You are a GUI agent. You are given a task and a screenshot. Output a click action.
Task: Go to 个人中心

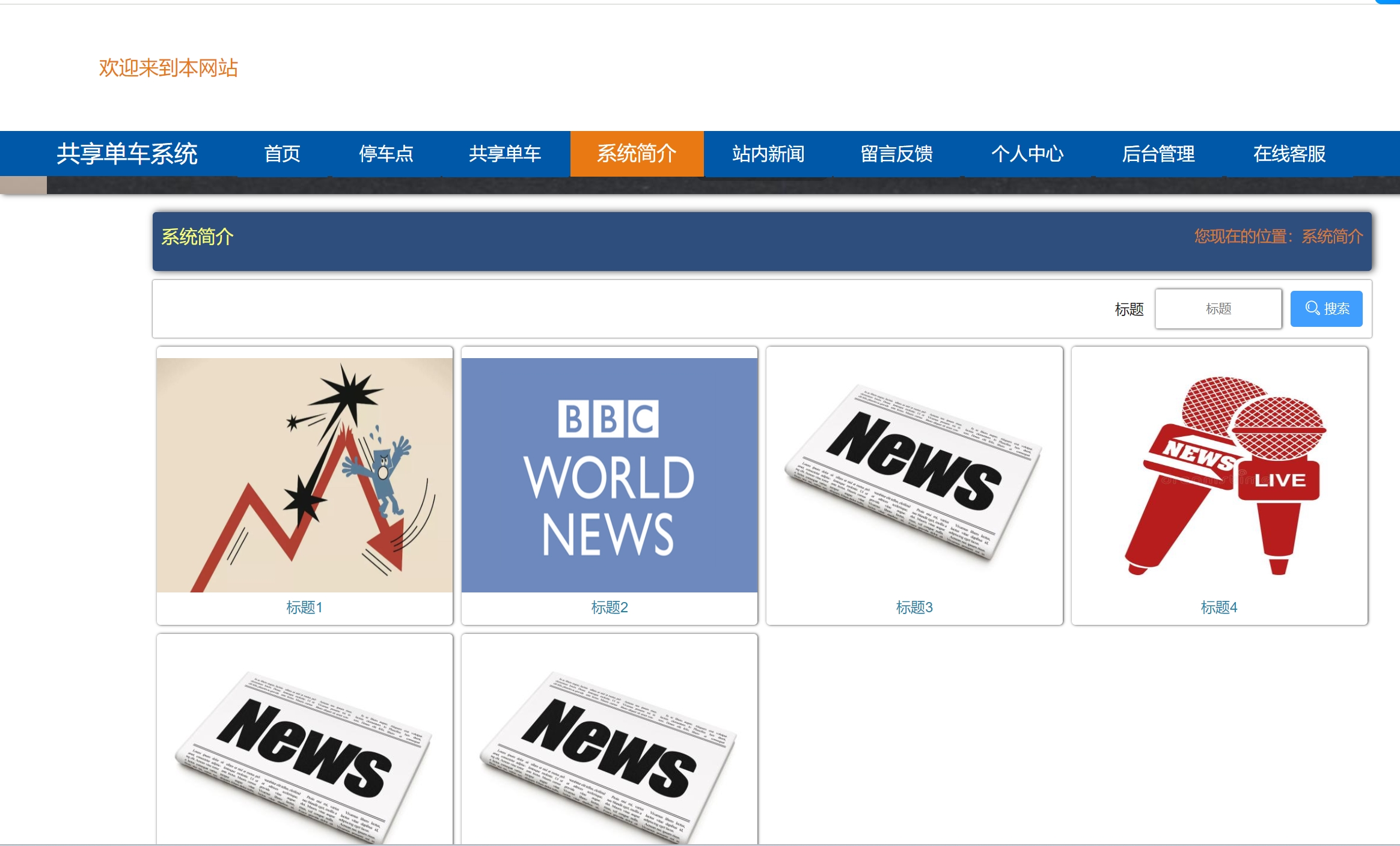pyautogui.click(x=1027, y=154)
